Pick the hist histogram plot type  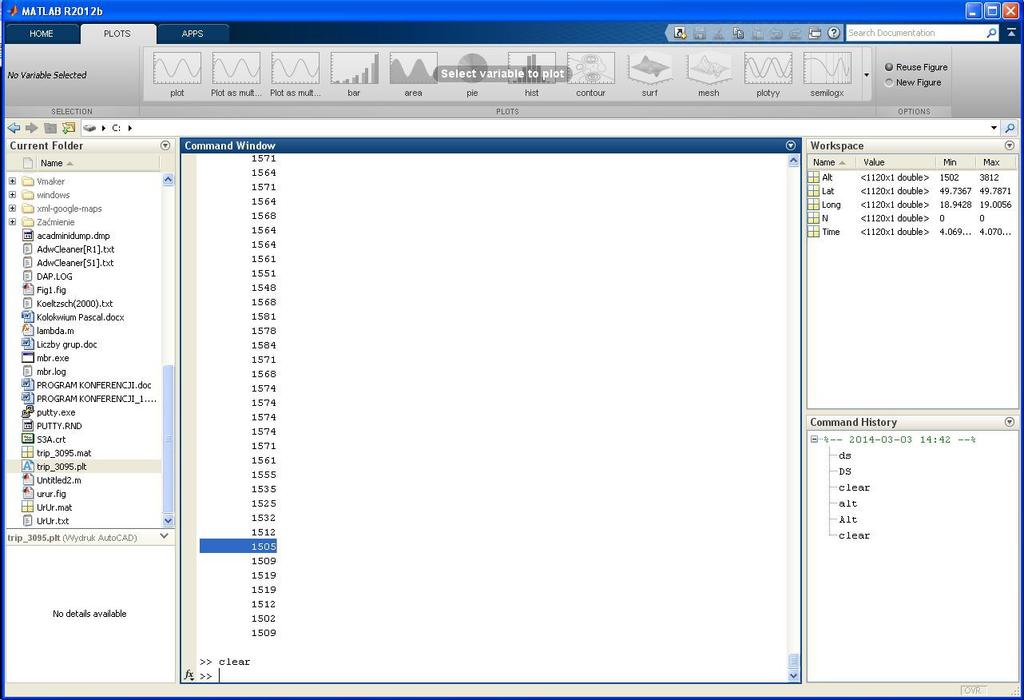click(532, 75)
